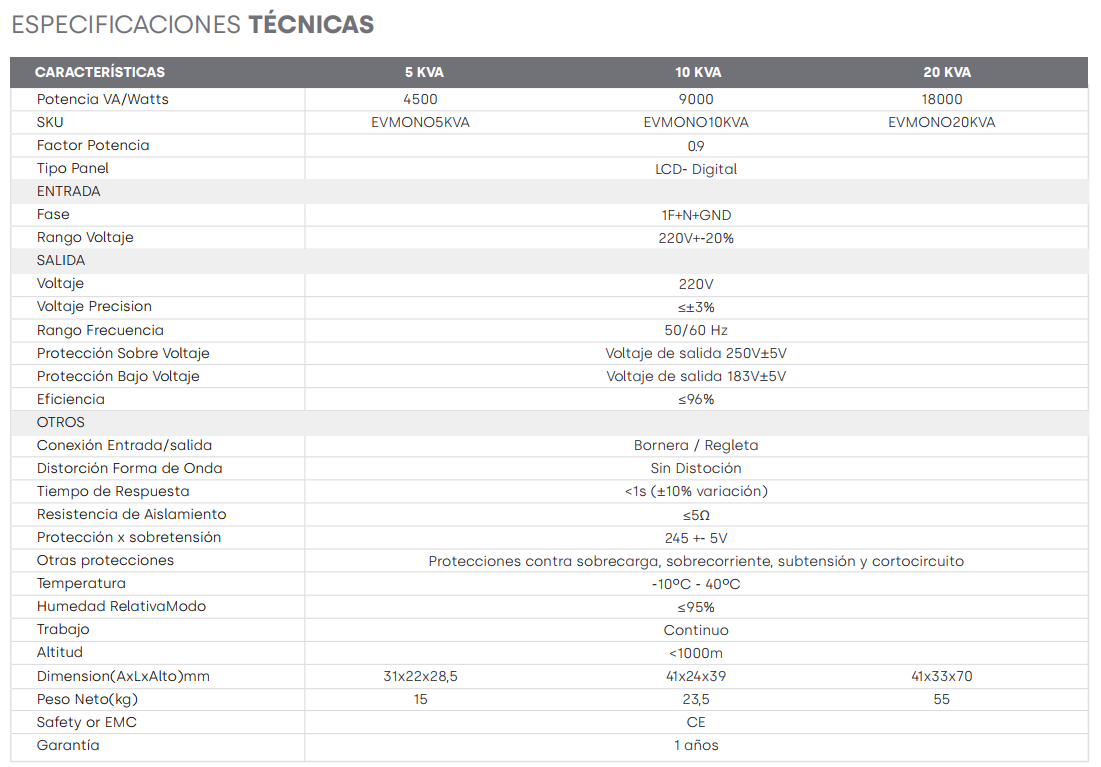Click the '1 años' warranty value
The height and width of the screenshot is (767, 1101).
coord(696,746)
